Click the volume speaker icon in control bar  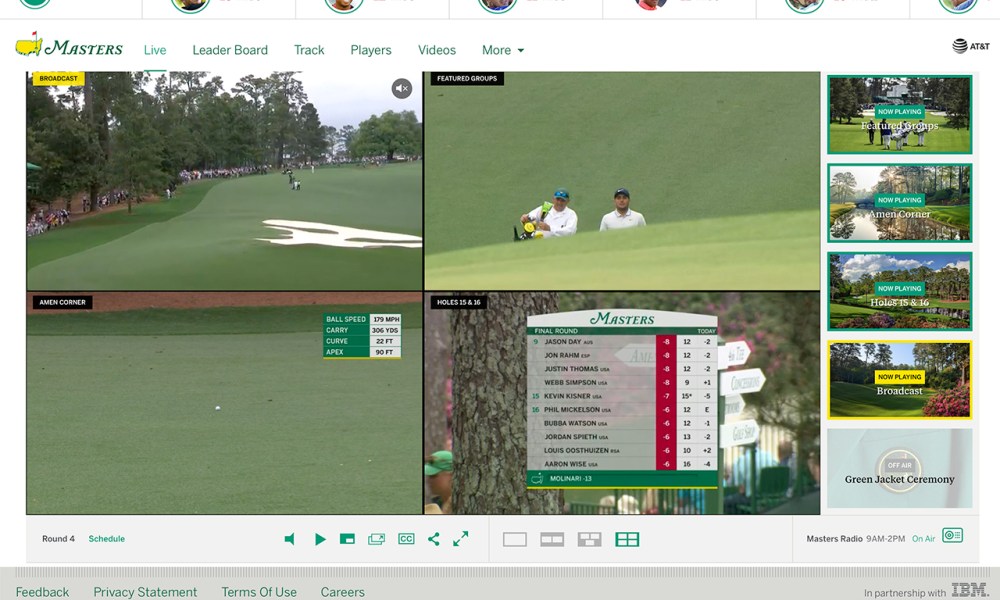pos(290,539)
